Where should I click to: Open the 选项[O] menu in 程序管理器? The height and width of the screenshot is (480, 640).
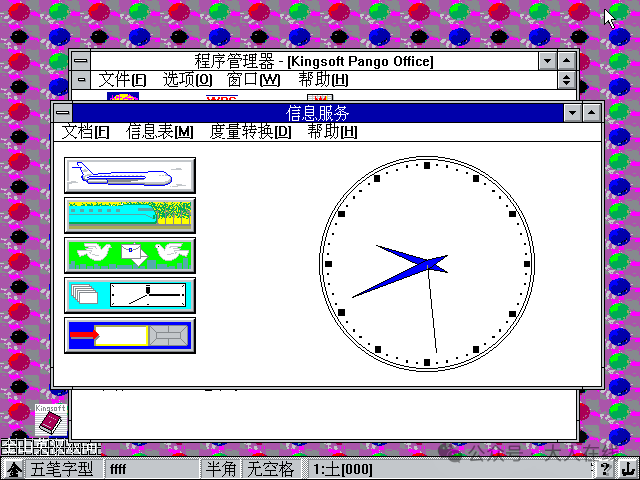point(187,80)
